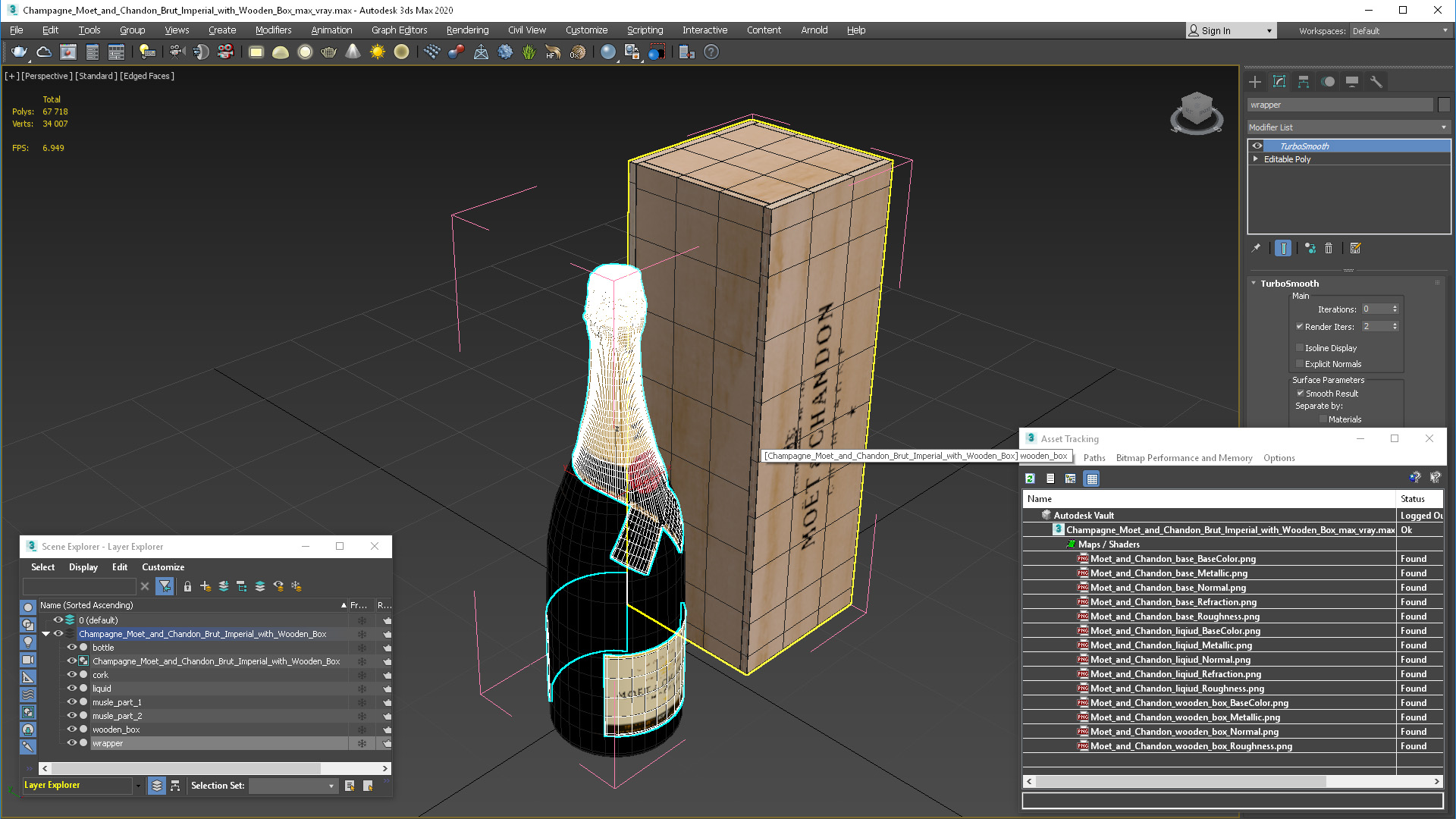1456x819 pixels.
Task: Open Configure Modifier Sets icon
Action: [x=1355, y=248]
